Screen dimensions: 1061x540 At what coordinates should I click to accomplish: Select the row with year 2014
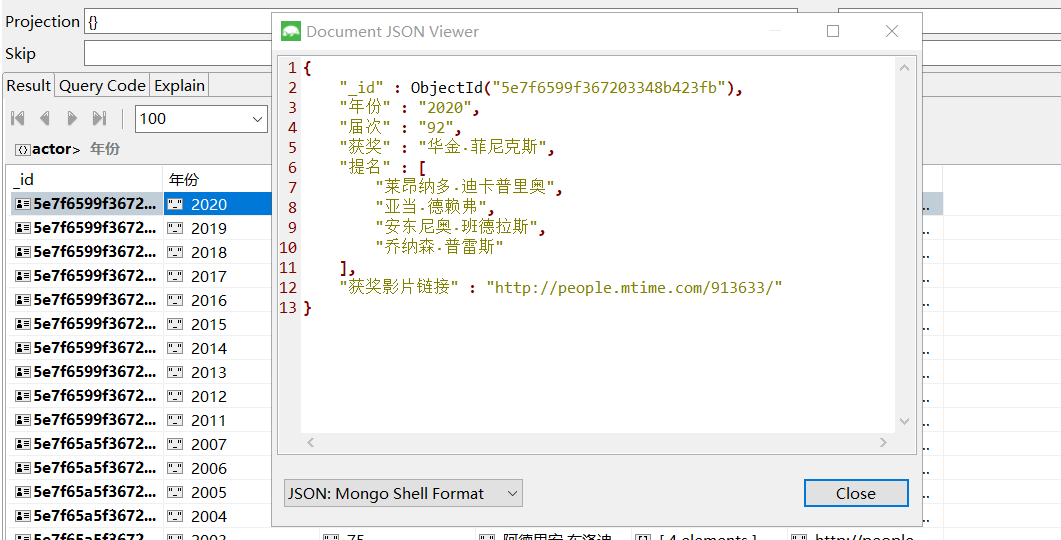pos(141,348)
